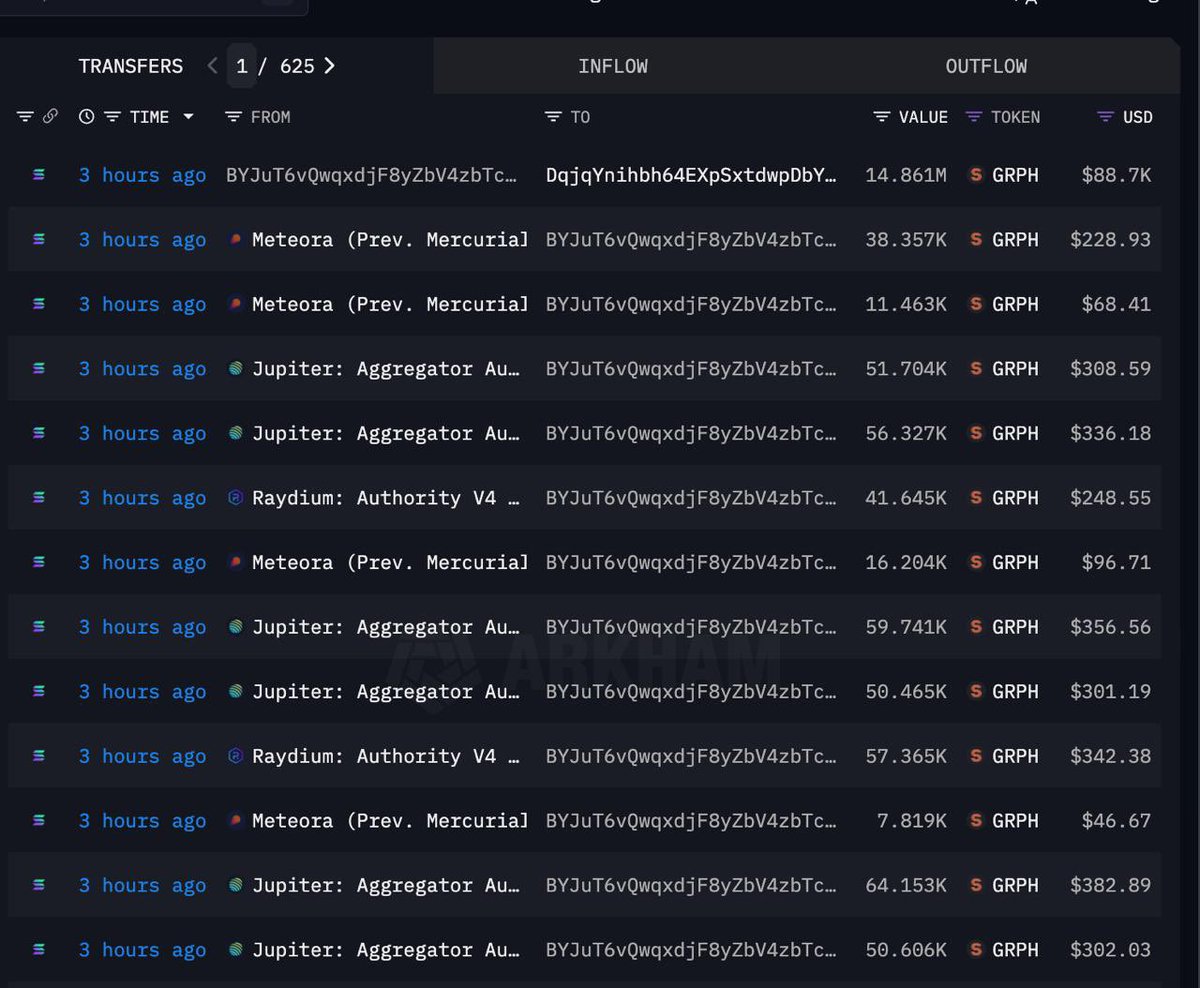
Task: Click Jupiter logo on the 51.704K row
Action: click(236, 369)
